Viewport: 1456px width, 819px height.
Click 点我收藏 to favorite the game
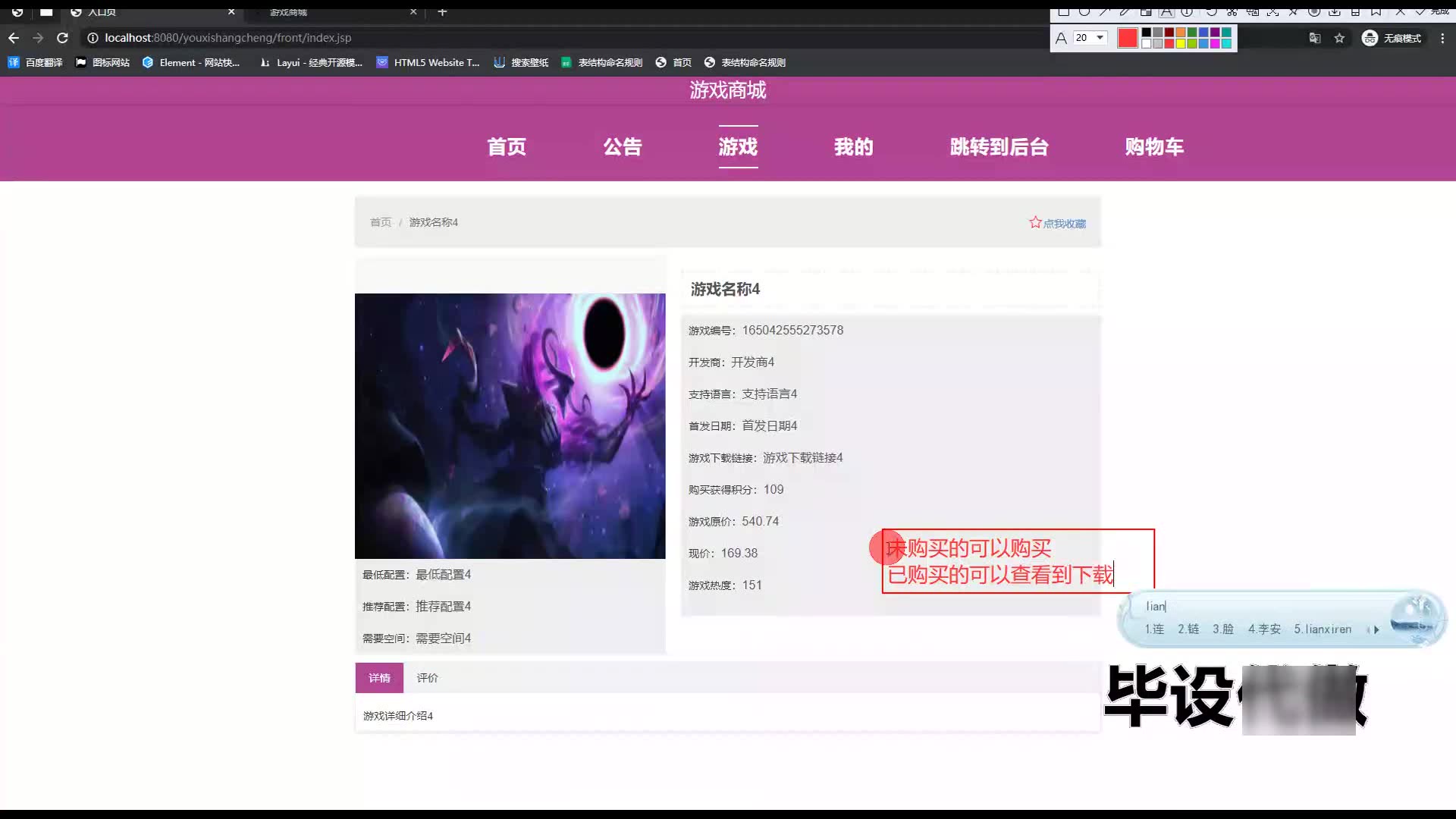(x=1057, y=223)
